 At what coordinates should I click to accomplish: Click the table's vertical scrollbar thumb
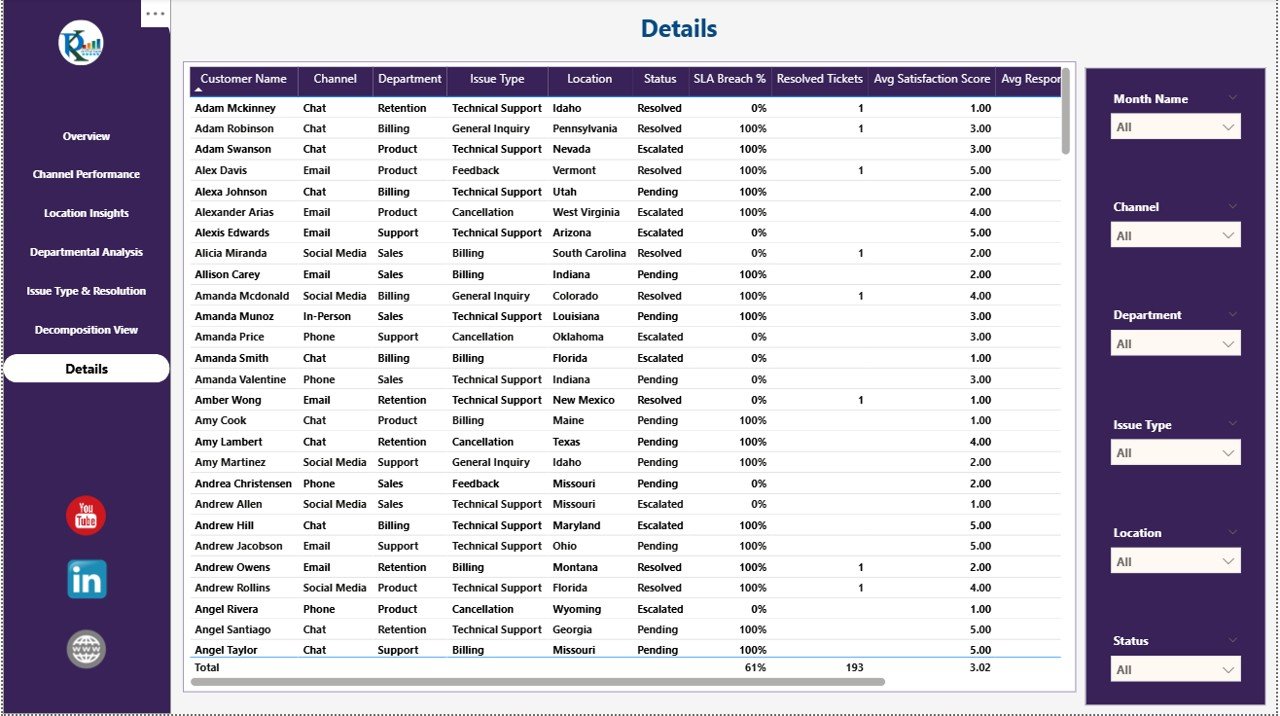[x=1066, y=111]
